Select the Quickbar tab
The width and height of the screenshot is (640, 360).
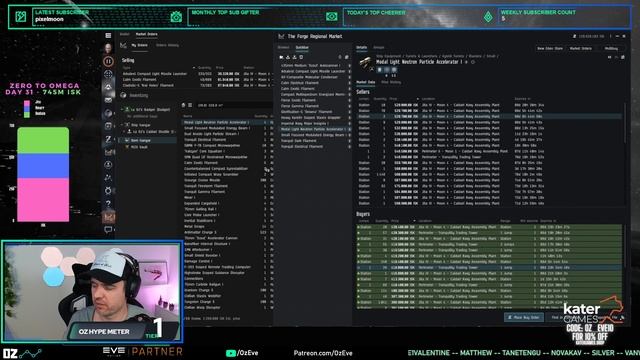click(x=302, y=47)
